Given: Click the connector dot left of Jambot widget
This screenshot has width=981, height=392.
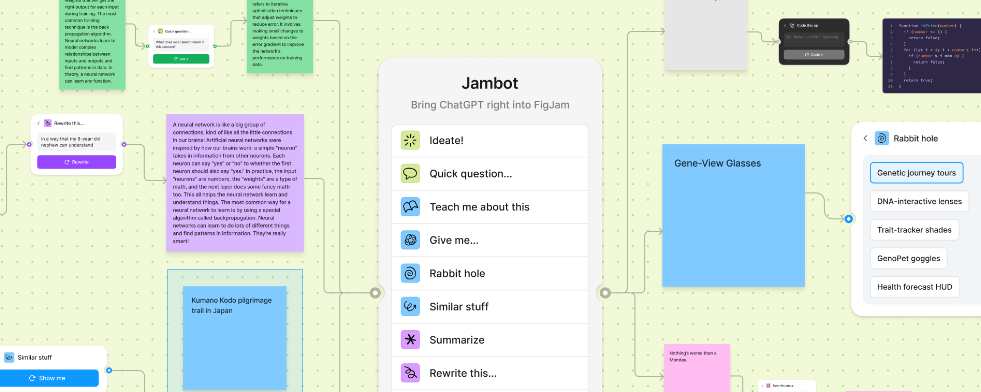Looking at the screenshot, I should pyautogui.click(x=375, y=293).
